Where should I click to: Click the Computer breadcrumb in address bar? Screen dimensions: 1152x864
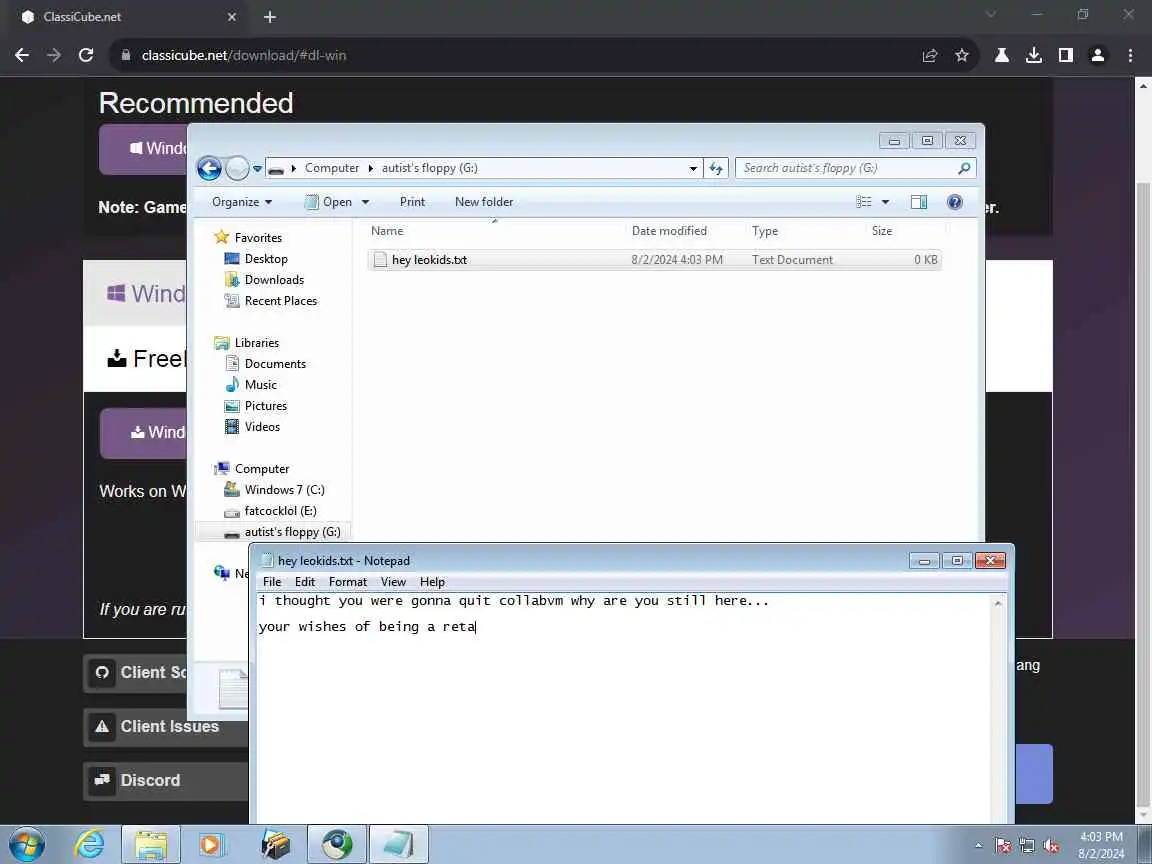(x=332, y=168)
